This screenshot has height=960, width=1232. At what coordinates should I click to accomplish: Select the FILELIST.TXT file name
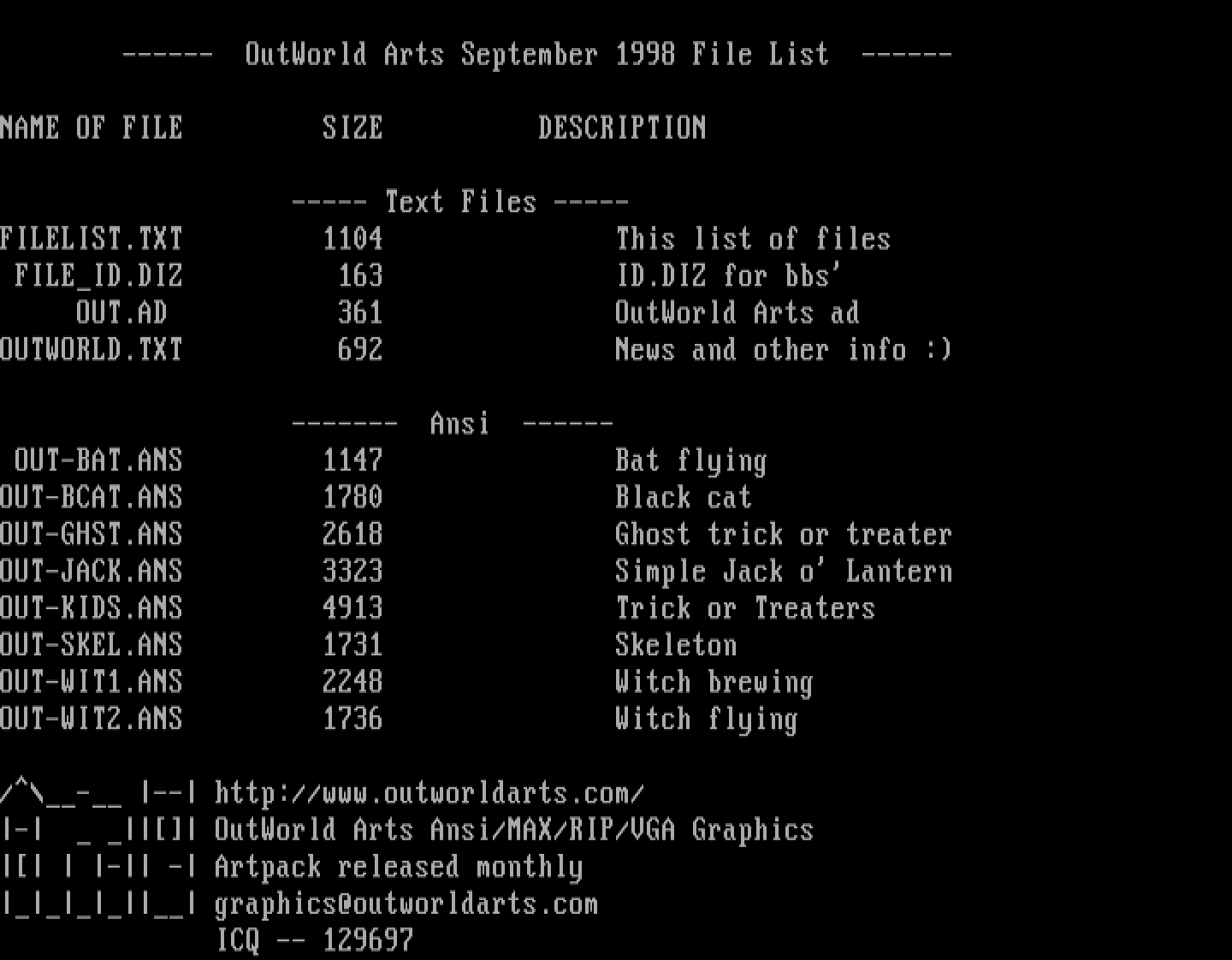pyautogui.click(x=92, y=239)
